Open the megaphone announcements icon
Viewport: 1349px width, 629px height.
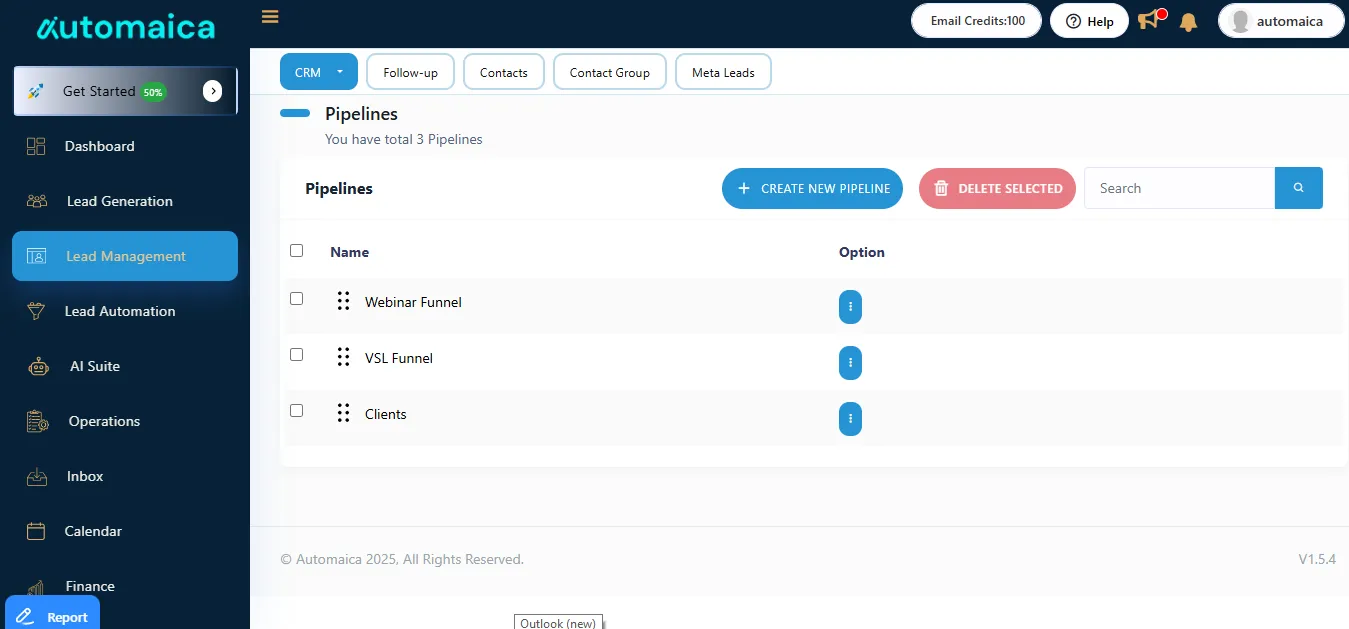[1150, 20]
